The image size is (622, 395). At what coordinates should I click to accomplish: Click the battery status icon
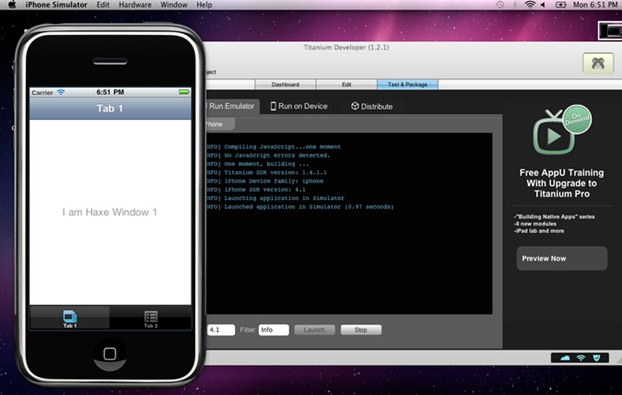[x=561, y=5]
